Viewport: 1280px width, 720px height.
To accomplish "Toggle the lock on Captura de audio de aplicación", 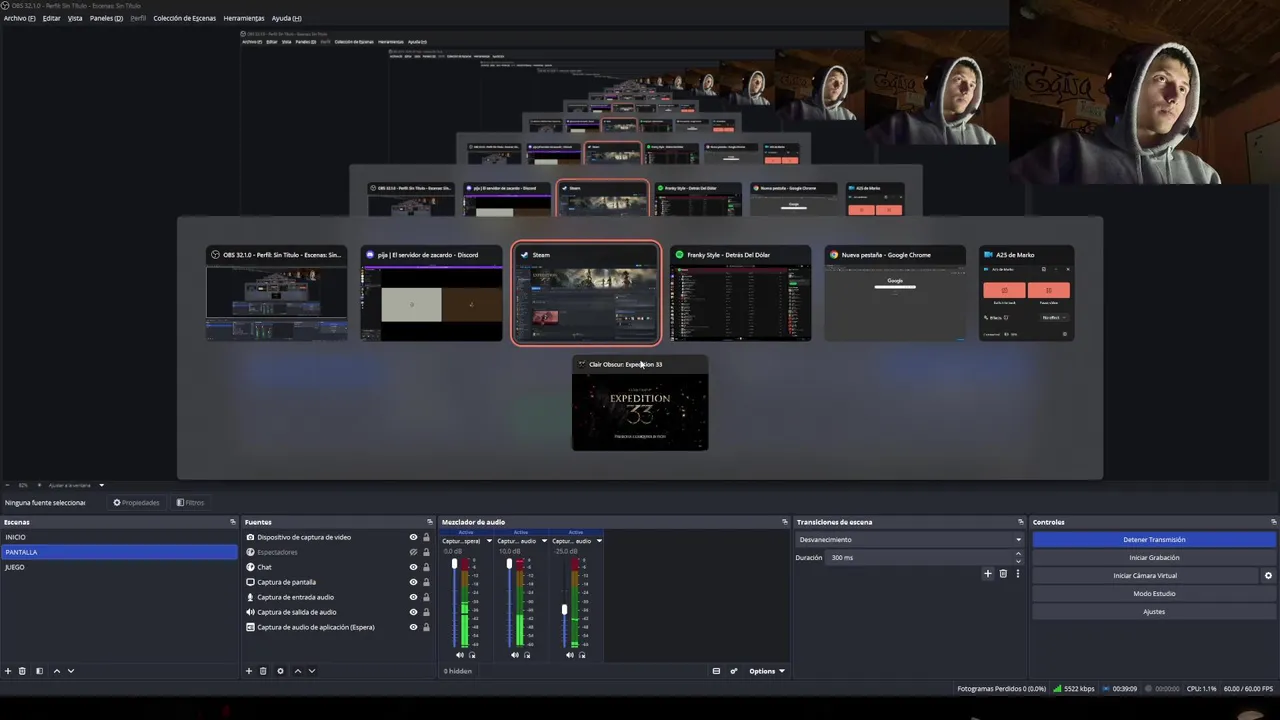I will pyautogui.click(x=426, y=627).
